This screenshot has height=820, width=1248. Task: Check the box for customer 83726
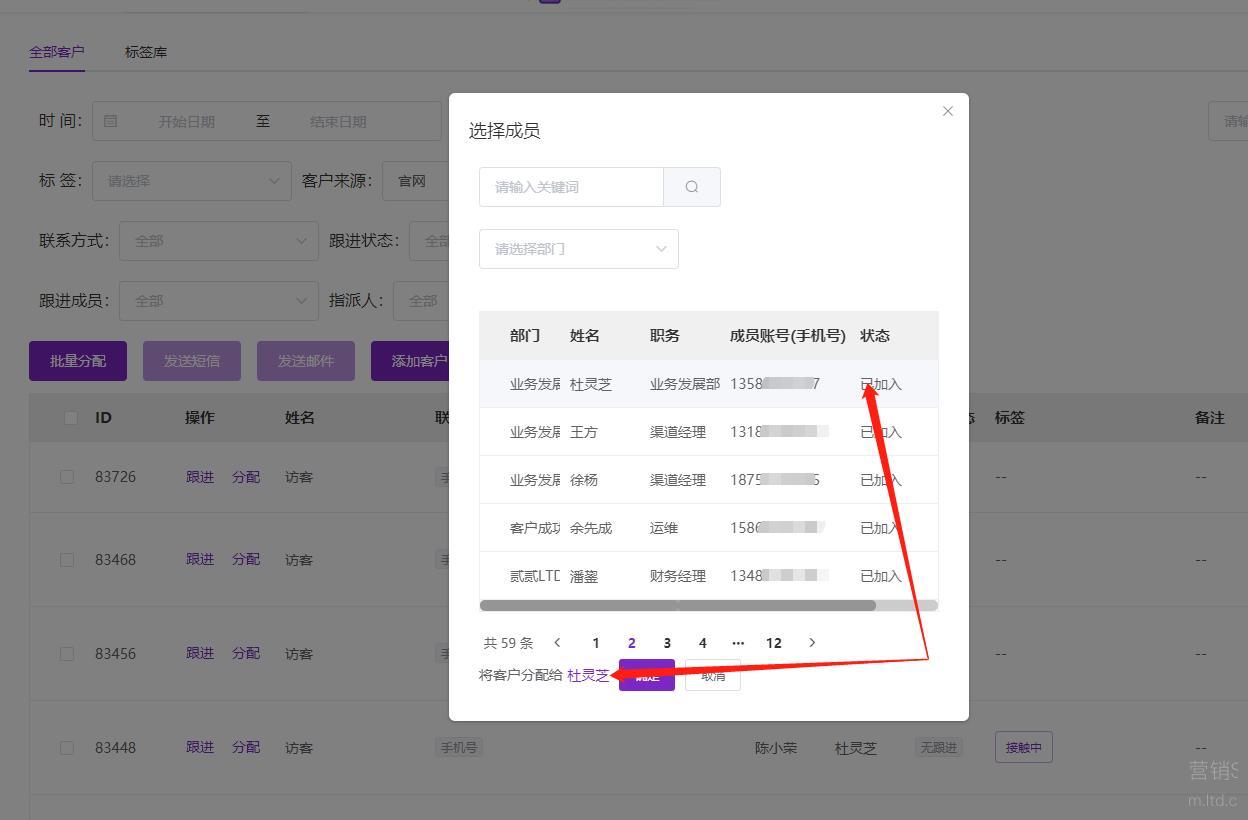[x=67, y=477]
